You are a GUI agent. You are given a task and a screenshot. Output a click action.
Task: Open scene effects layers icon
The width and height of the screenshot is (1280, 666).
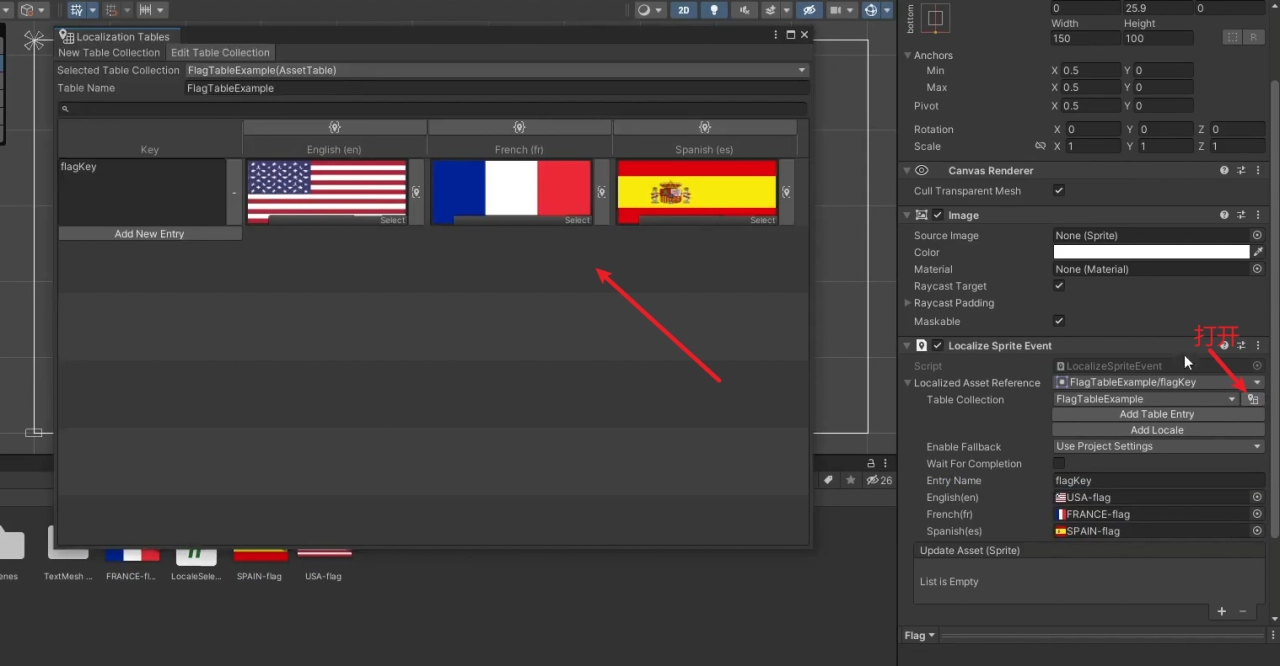click(x=771, y=10)
